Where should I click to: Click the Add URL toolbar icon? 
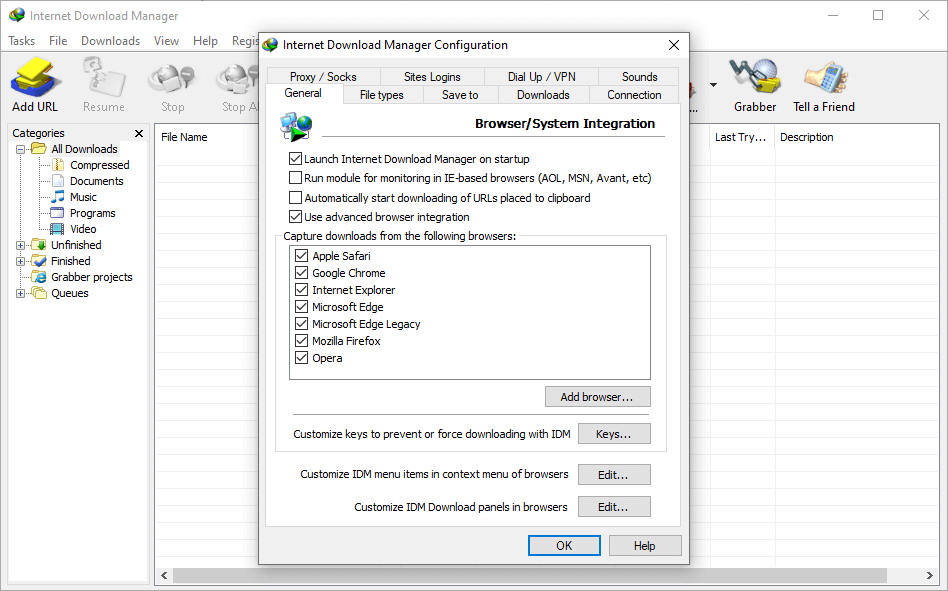[35, 77]
